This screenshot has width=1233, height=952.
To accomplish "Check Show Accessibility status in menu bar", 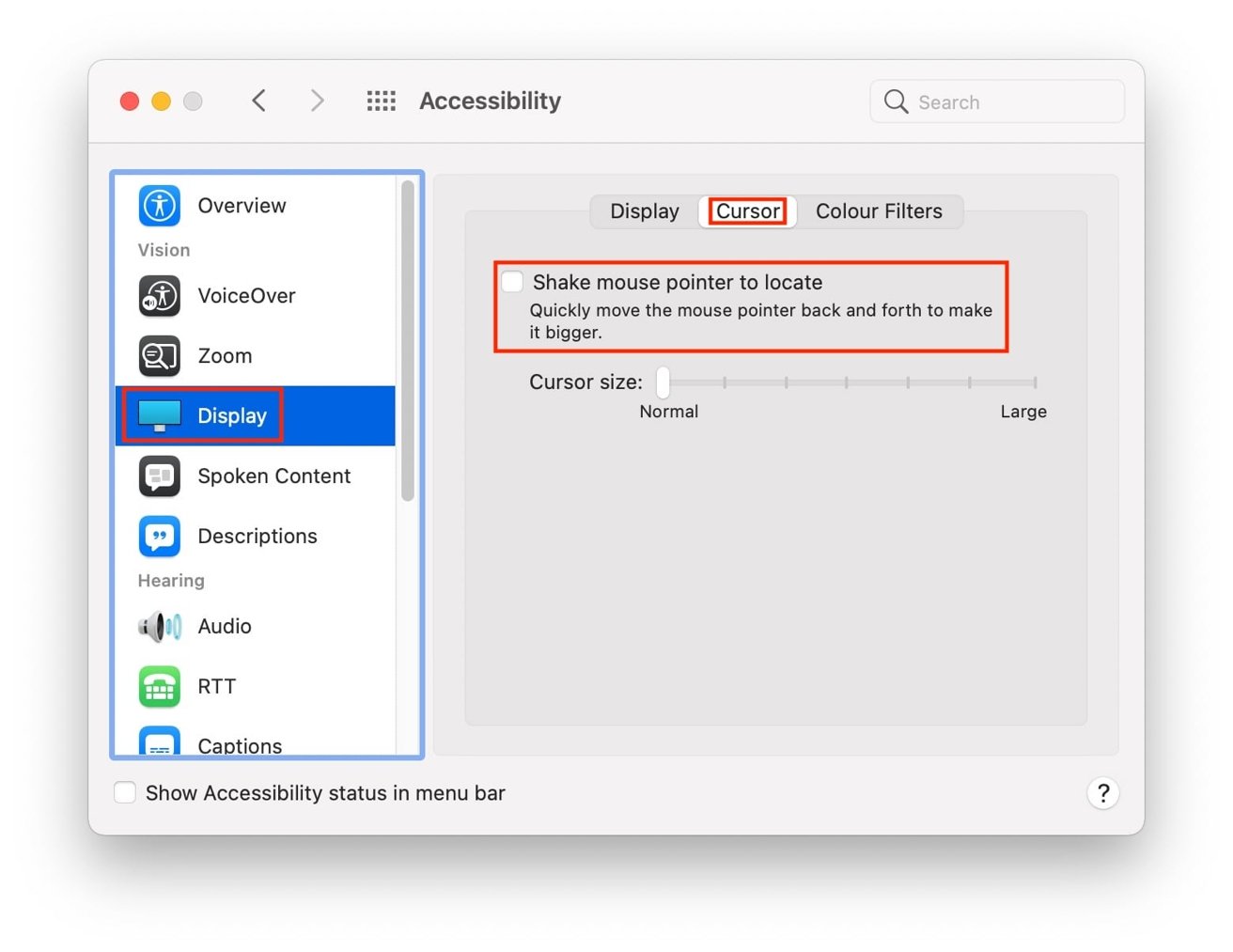I will pos(125,792).
